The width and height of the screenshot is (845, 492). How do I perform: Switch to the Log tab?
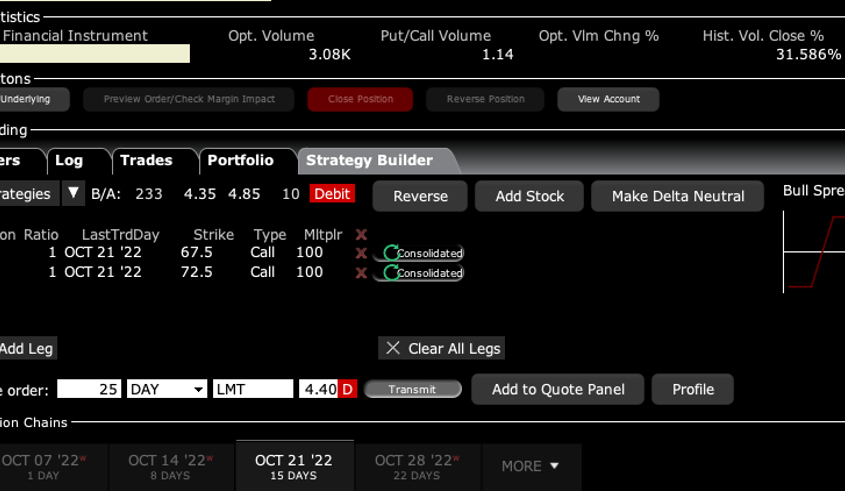point(69,161)
